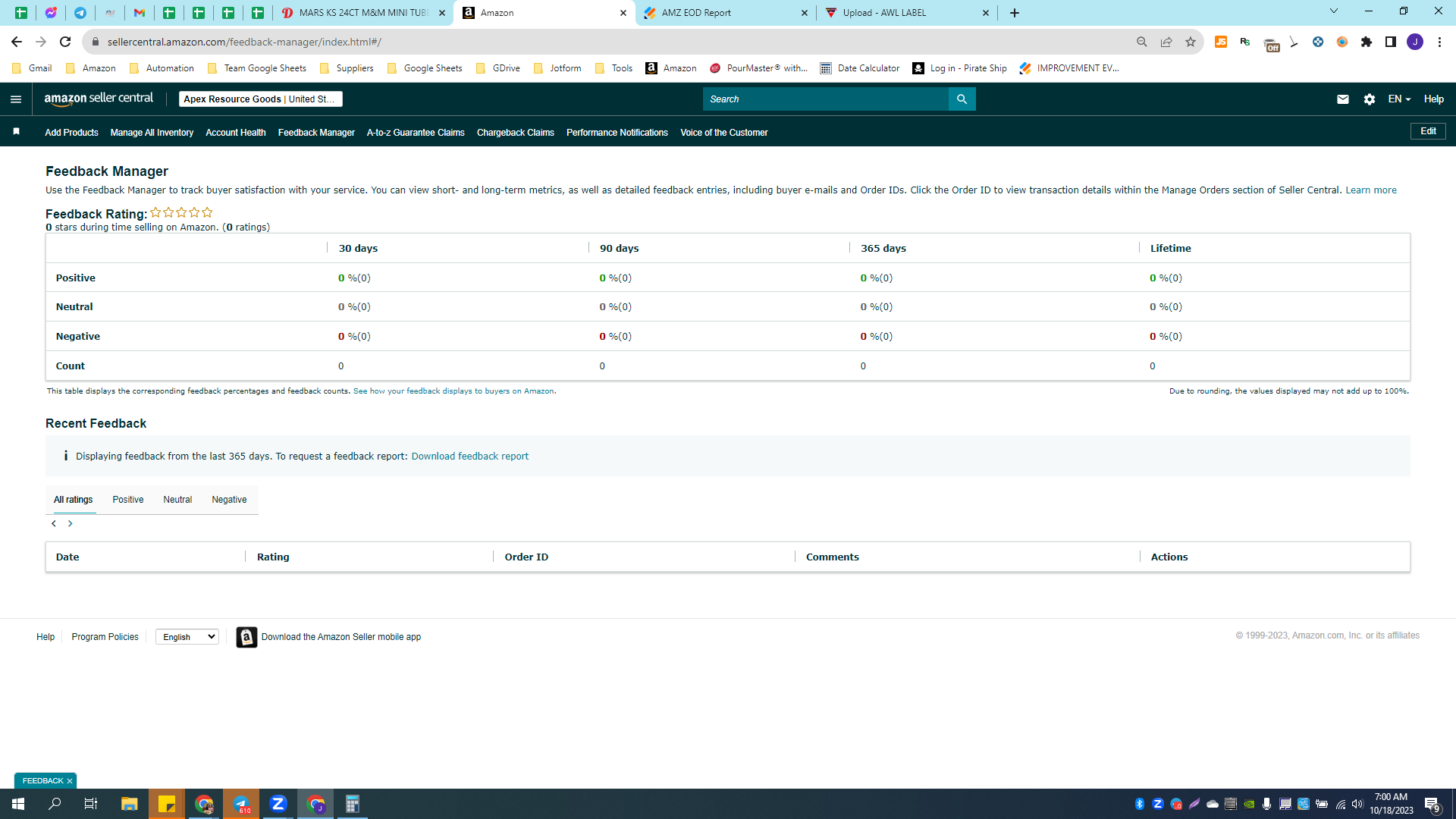Go to previous feedback page arrow
Image resolution: width=1456 pixels, height=819 pixels.
(x=54, y=524)
